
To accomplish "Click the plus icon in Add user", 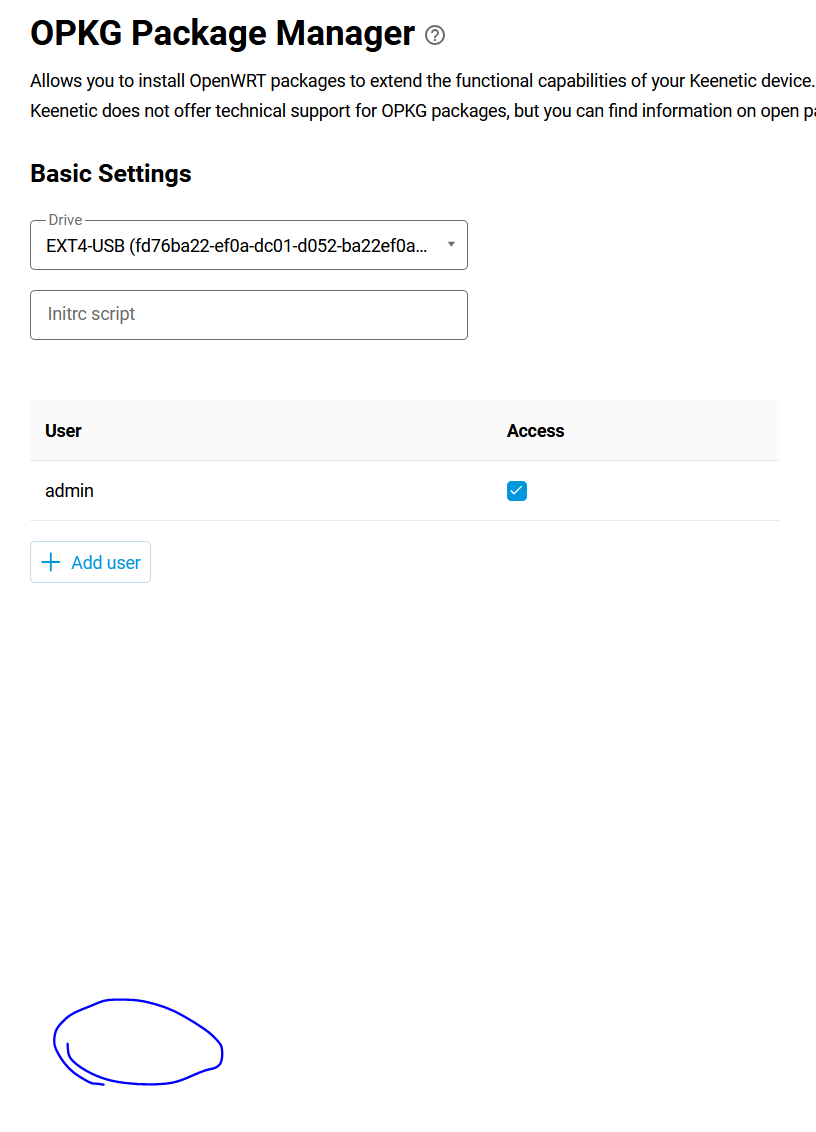I will [51, 562].
